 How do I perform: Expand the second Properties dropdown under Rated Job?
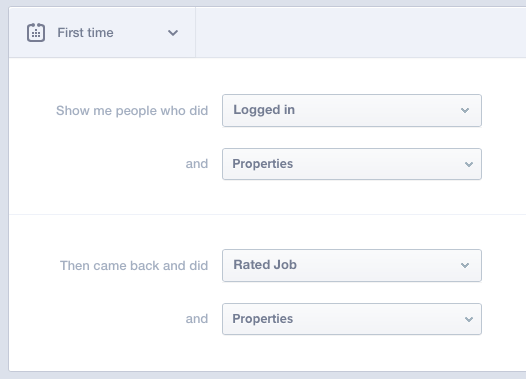[x=352, y=319]
